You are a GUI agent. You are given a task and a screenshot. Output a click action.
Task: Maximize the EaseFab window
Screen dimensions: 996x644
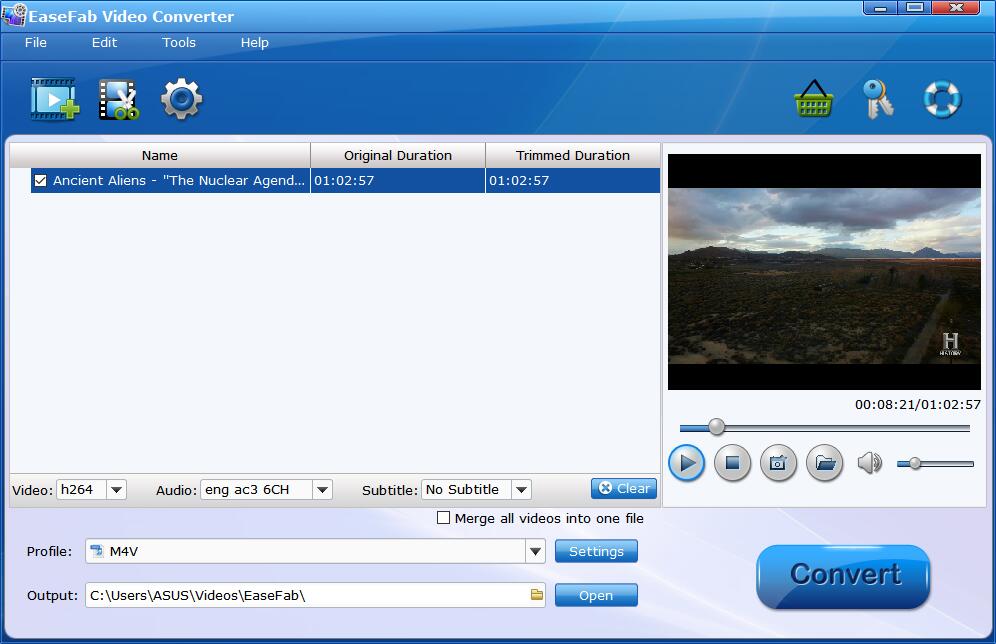pos(915,8)
